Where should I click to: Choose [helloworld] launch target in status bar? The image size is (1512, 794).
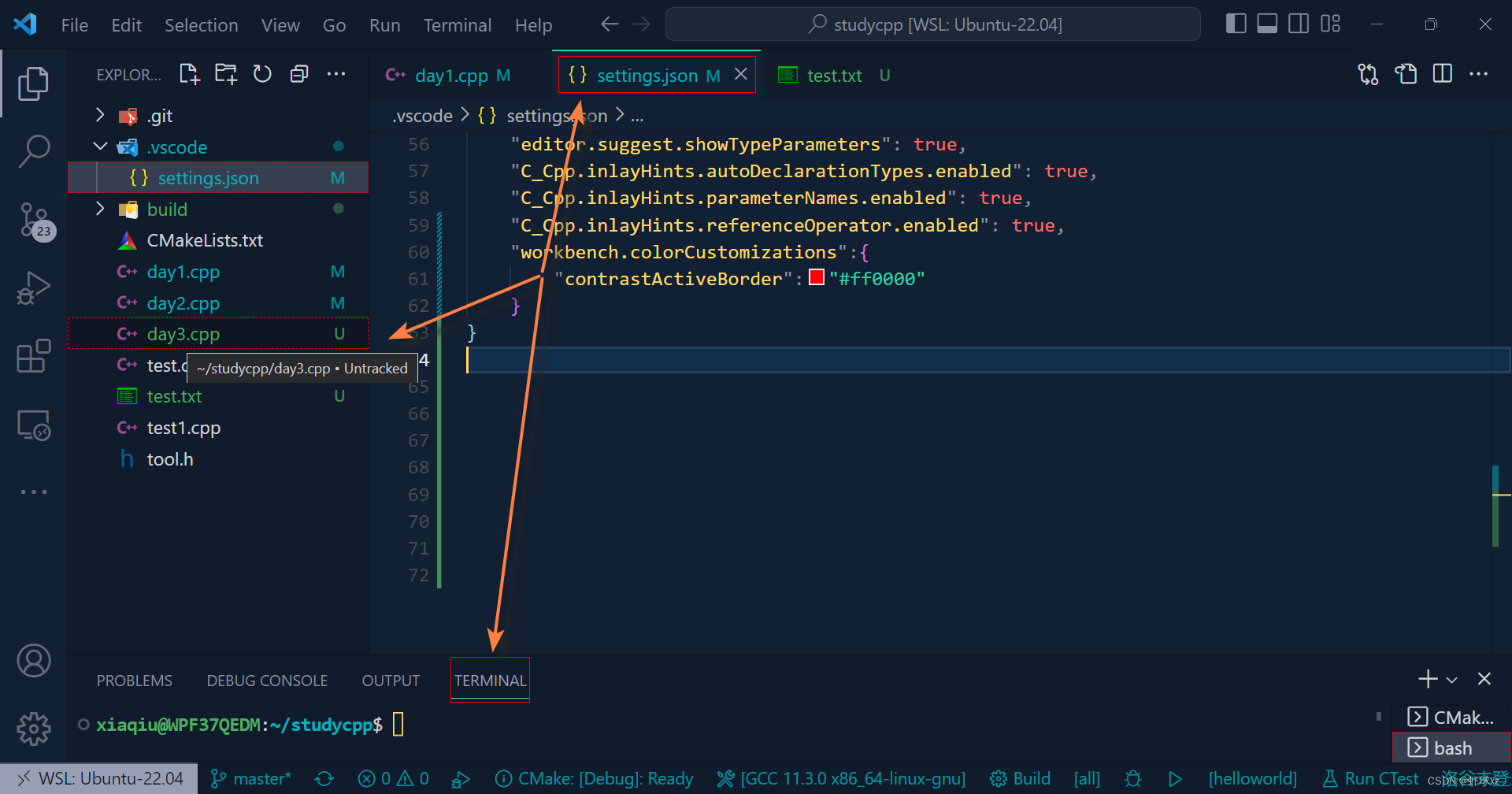pos(1252,778)
